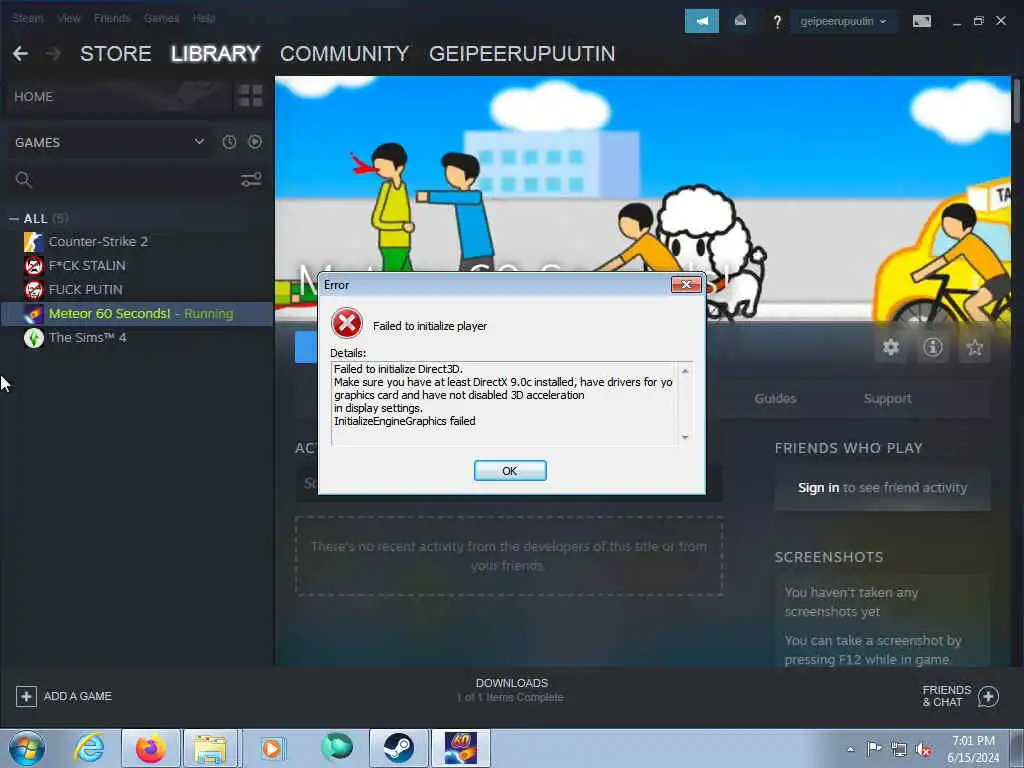1024x768 pixels.
Task: Open the Help menu
Action: click(204, 18)
